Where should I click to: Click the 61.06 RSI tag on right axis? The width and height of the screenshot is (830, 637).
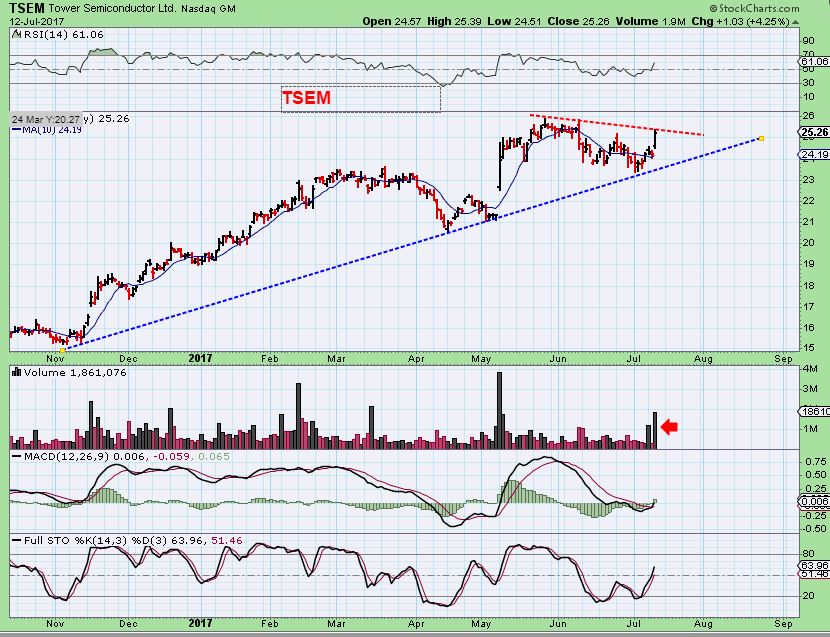click(x=815, y=62)
